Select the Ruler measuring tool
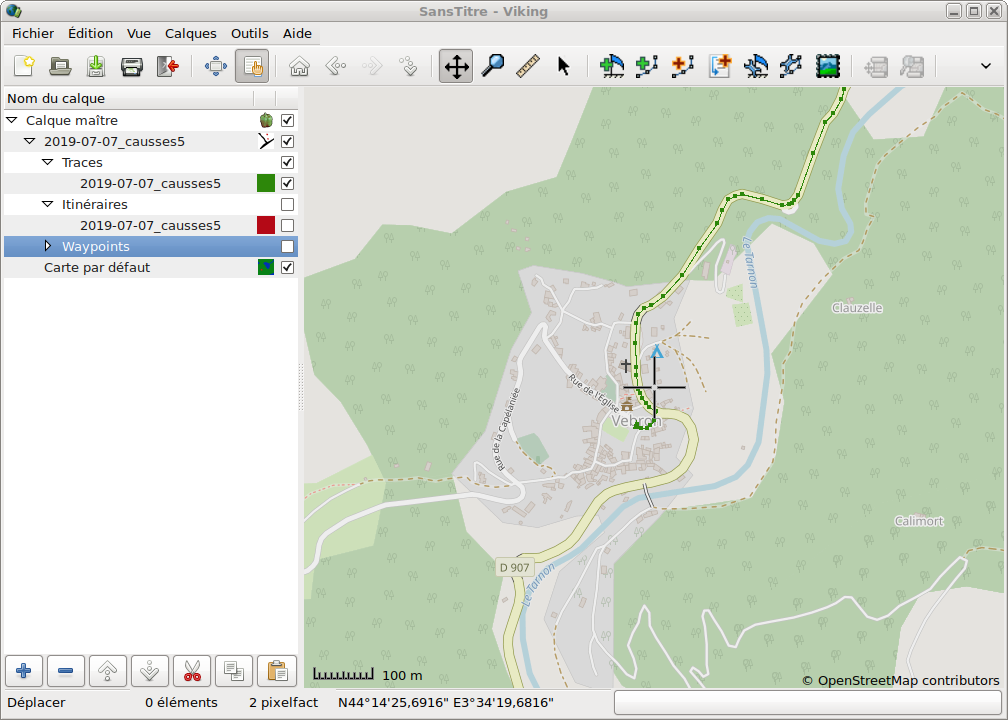The image size is (1008, 720). (x=528, y=67)
